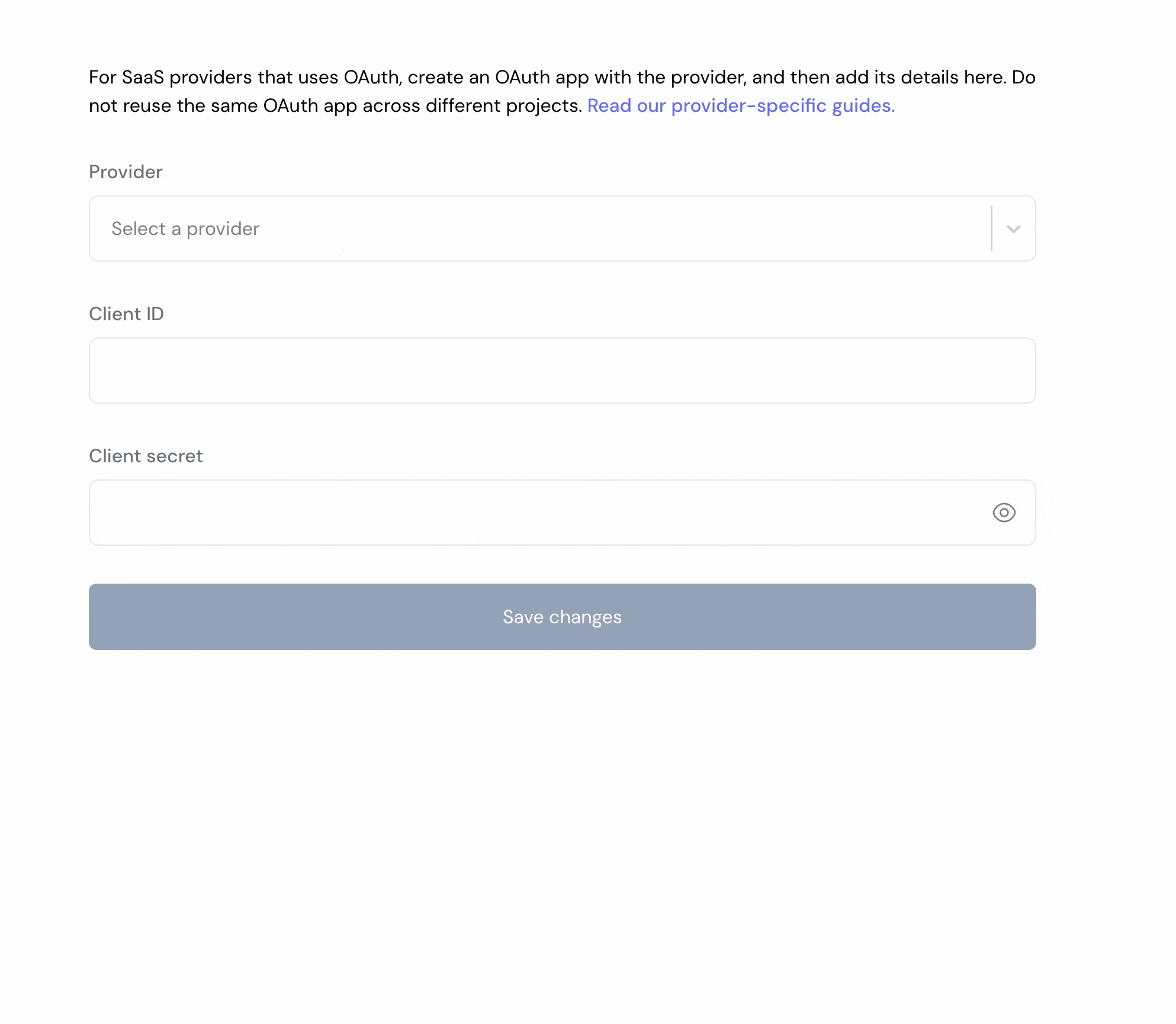Expand the 'Select a provider' combo box
Screen dimensions: 1176x1024
(x=562, y=228)
